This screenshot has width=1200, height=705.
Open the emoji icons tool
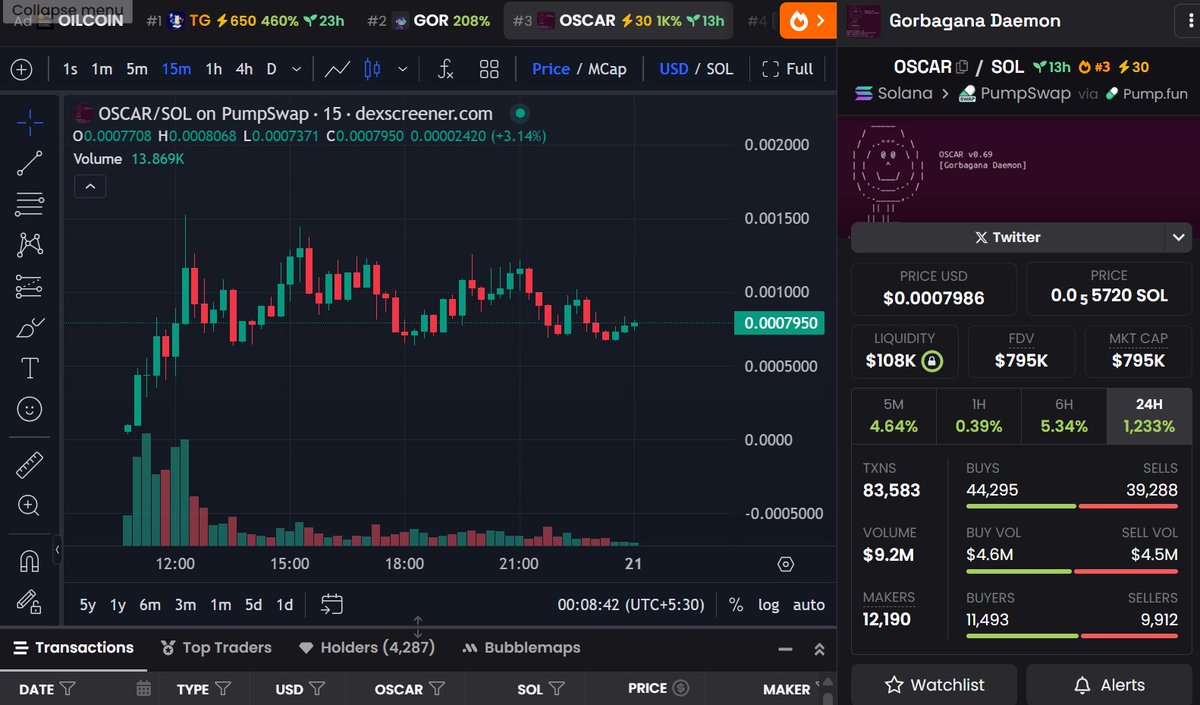(x=30, y=409)
